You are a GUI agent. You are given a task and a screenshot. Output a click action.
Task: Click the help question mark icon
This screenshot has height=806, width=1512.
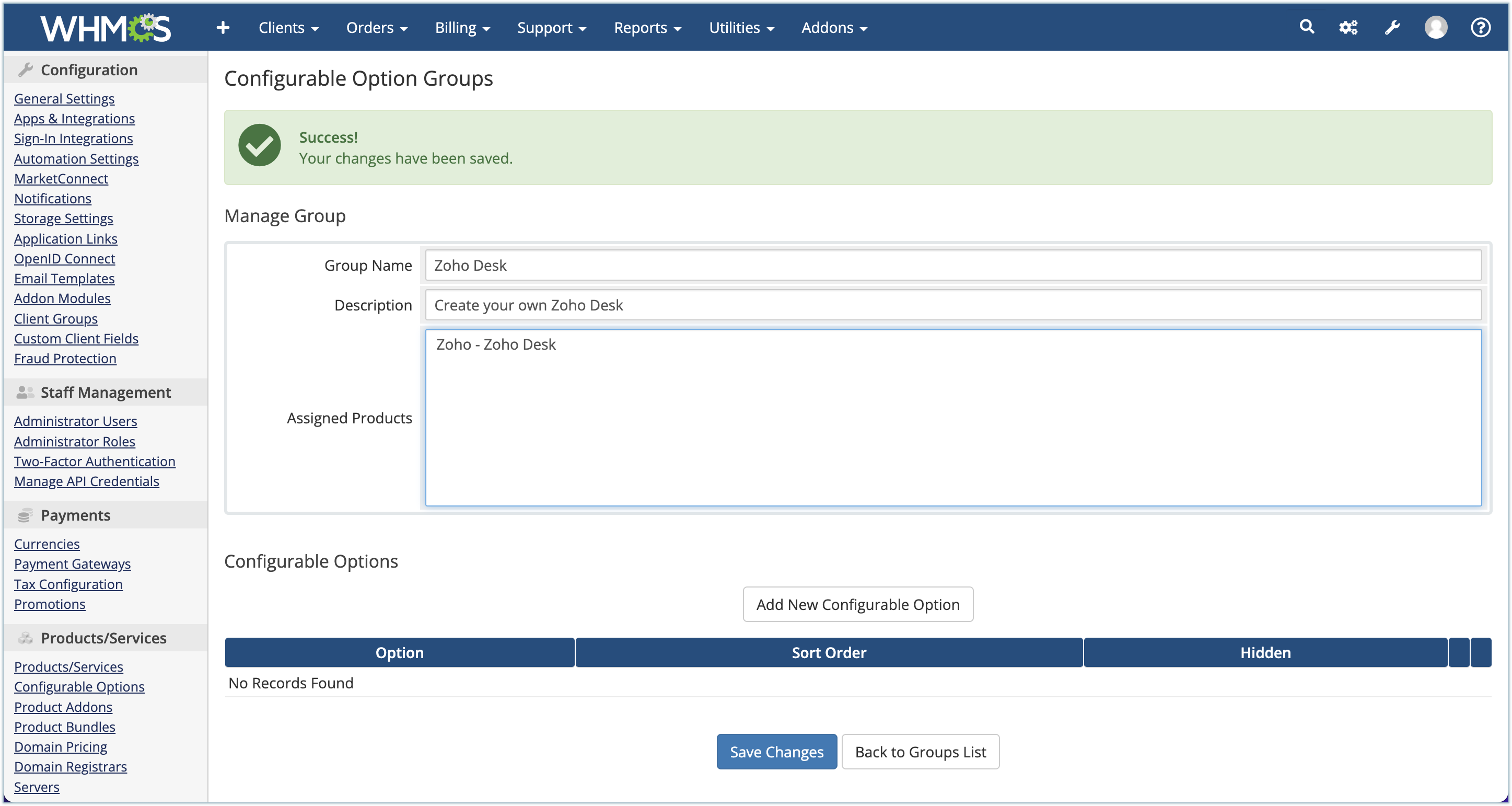click(1480, 28)
